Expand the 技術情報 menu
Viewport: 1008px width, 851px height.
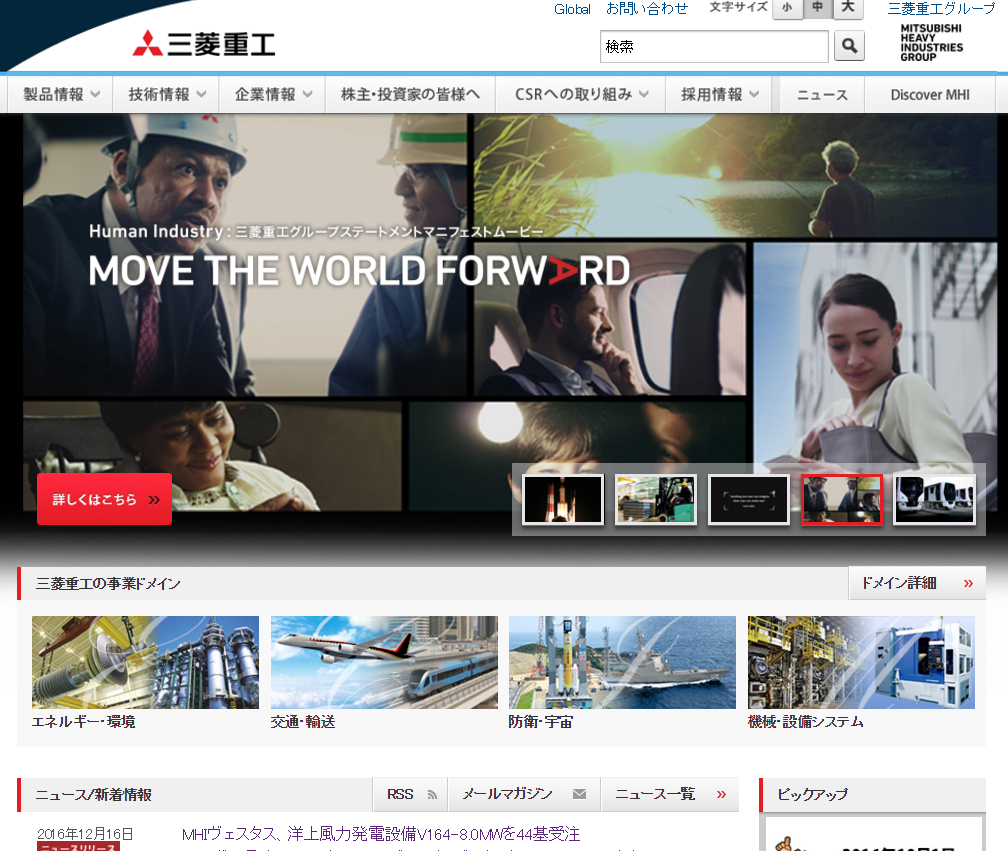(166, 94)
